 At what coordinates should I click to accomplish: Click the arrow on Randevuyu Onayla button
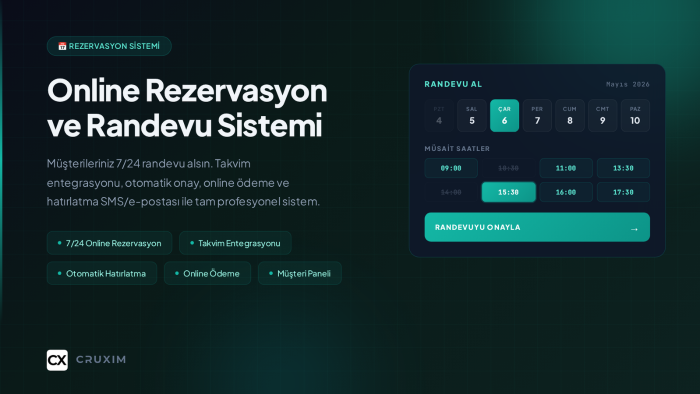[634, 229]
